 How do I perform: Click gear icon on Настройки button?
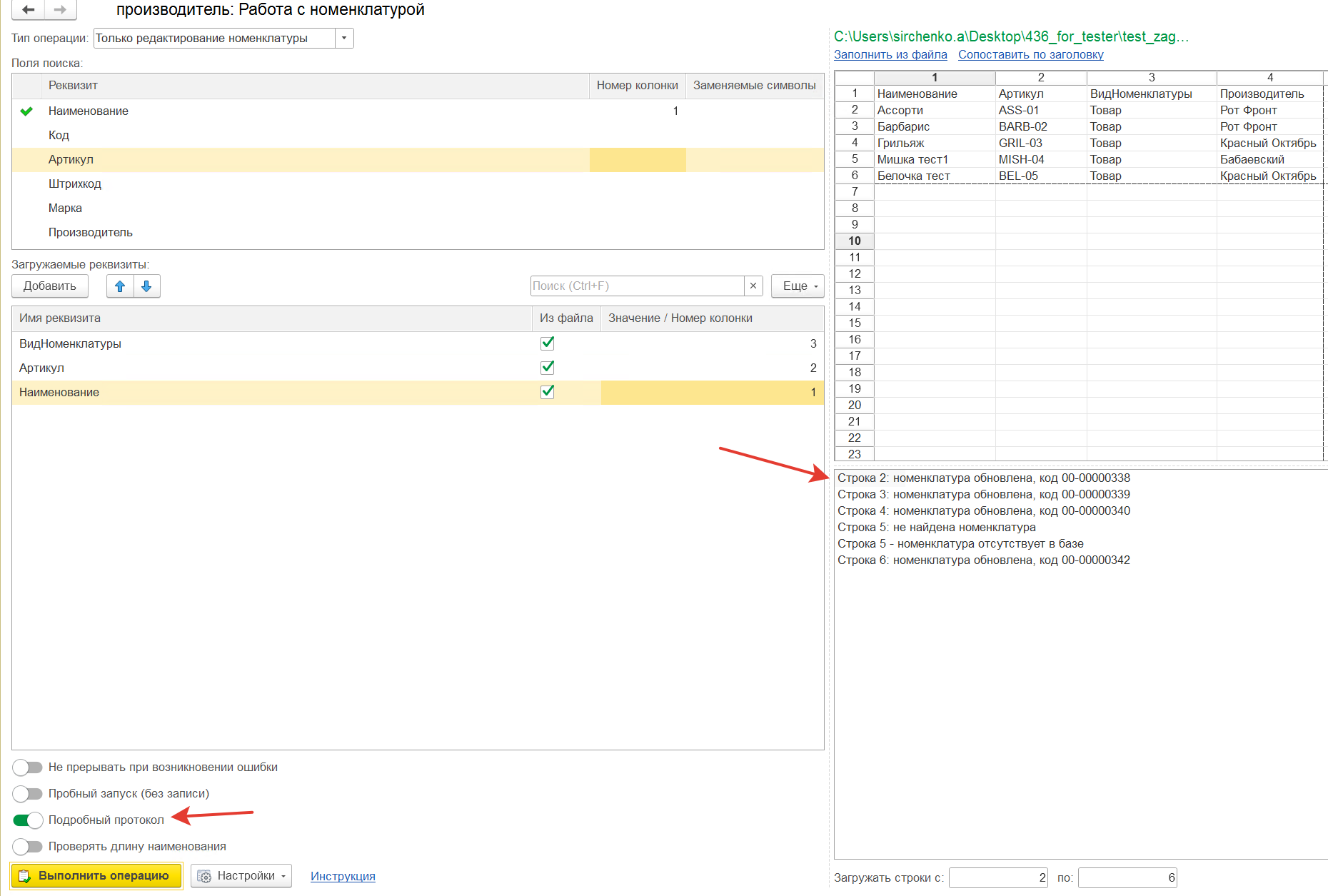[x=204, y=876]
